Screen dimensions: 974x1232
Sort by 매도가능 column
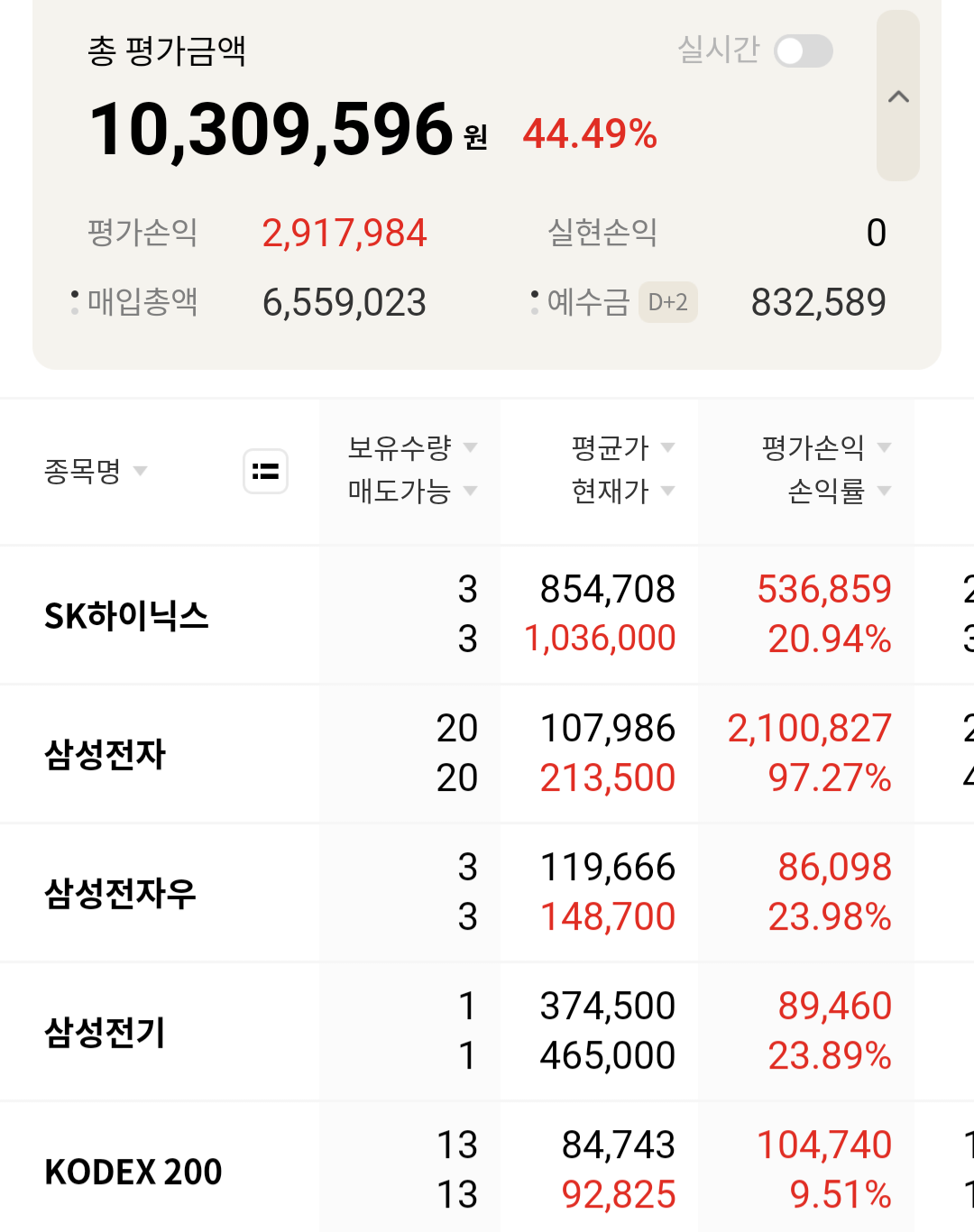[412, 491]
